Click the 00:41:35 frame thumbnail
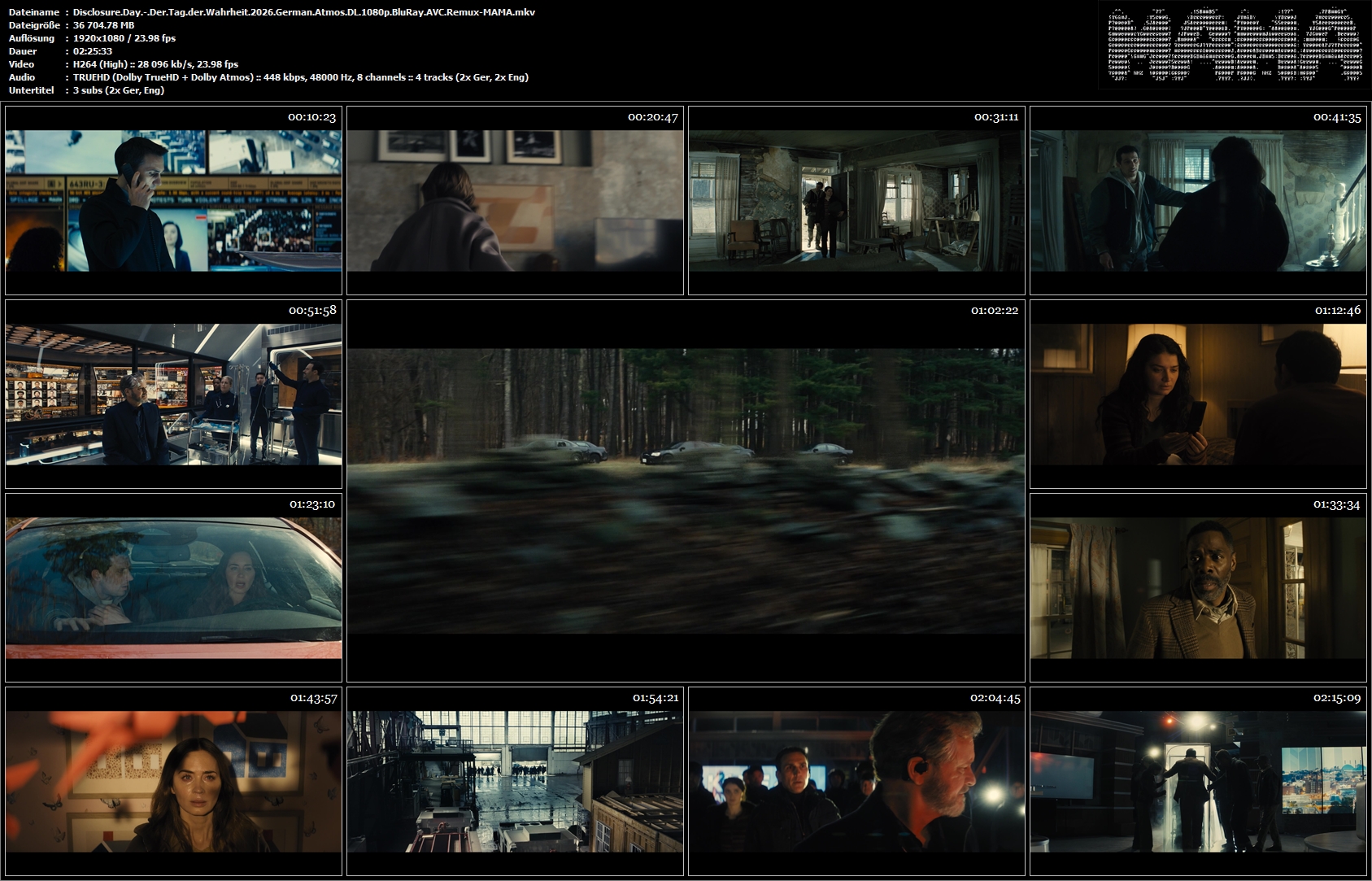The height and width of the screenshot is (881, 1372). [x=1198, y=200]
